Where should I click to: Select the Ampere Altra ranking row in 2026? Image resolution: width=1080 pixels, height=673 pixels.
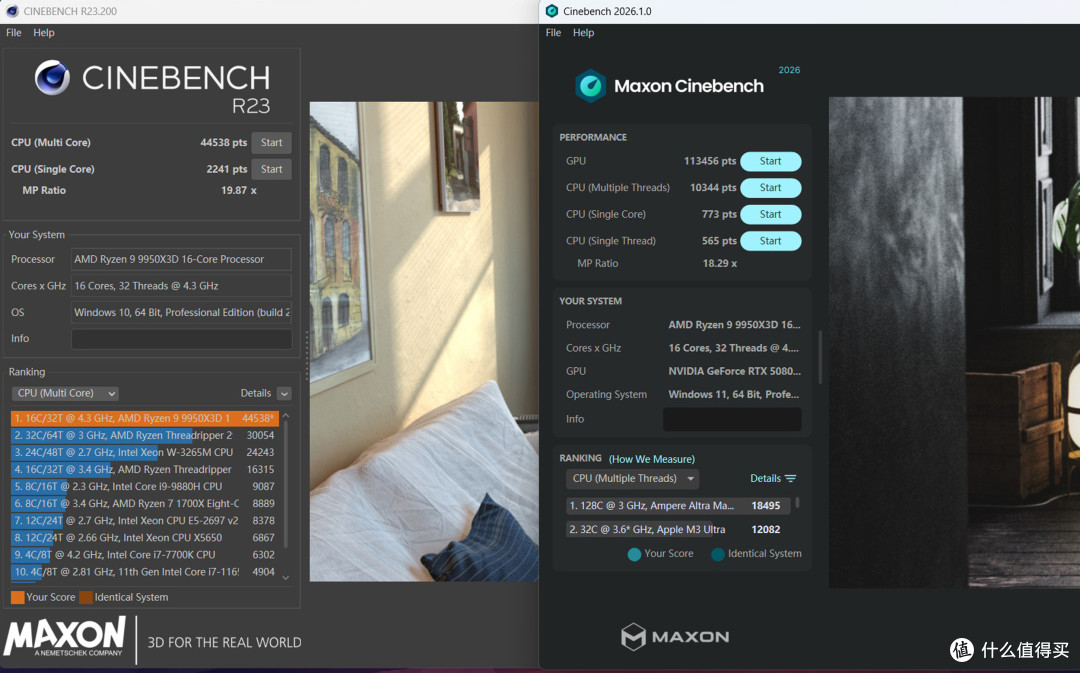(679, 506)
